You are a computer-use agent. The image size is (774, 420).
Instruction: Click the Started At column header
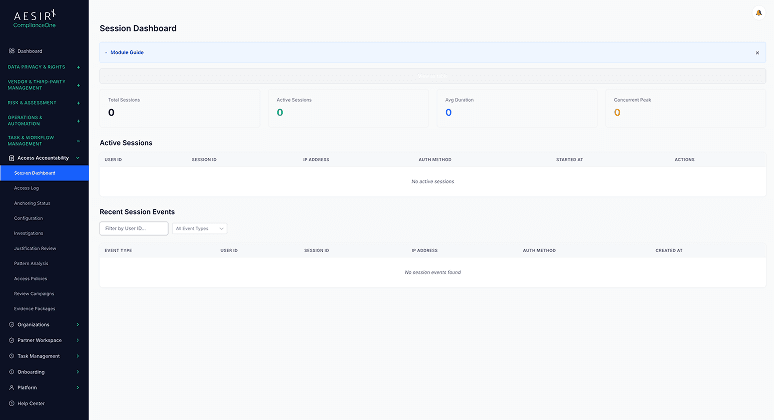(x=569, y=160)
